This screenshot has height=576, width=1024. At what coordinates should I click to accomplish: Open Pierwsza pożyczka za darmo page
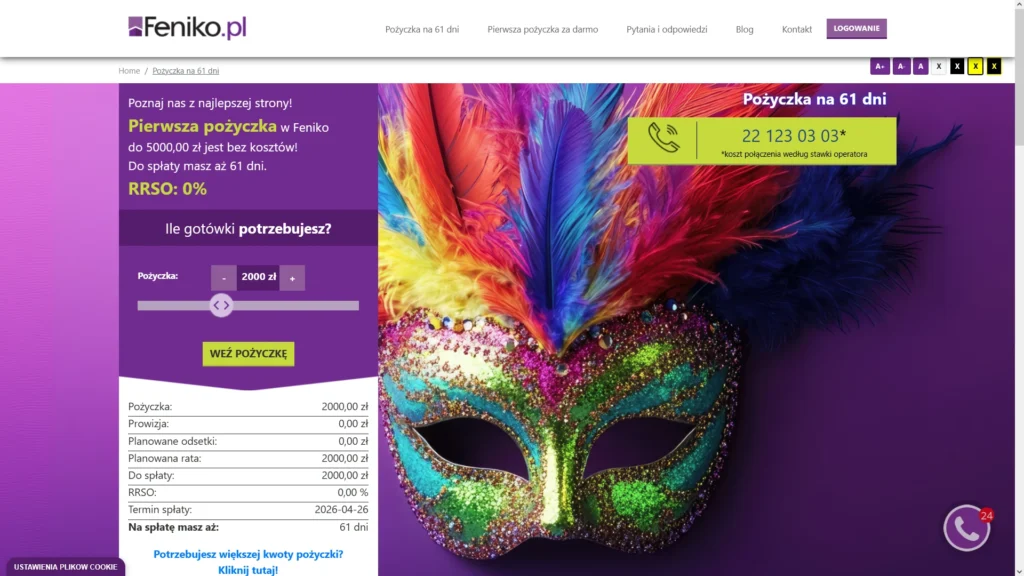point(543,29)
